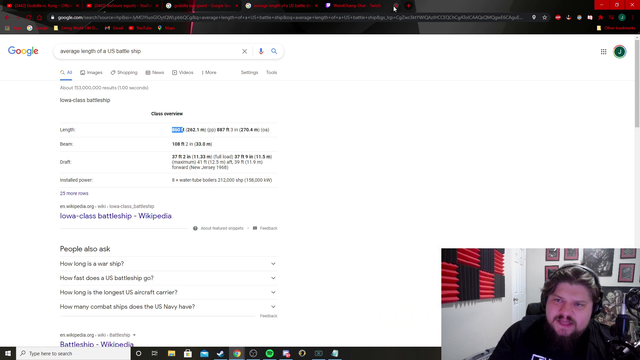Open Maps bookmark in bookmarks bar
The width and height of the screenshot is (640, 360).
pos(166,28)
